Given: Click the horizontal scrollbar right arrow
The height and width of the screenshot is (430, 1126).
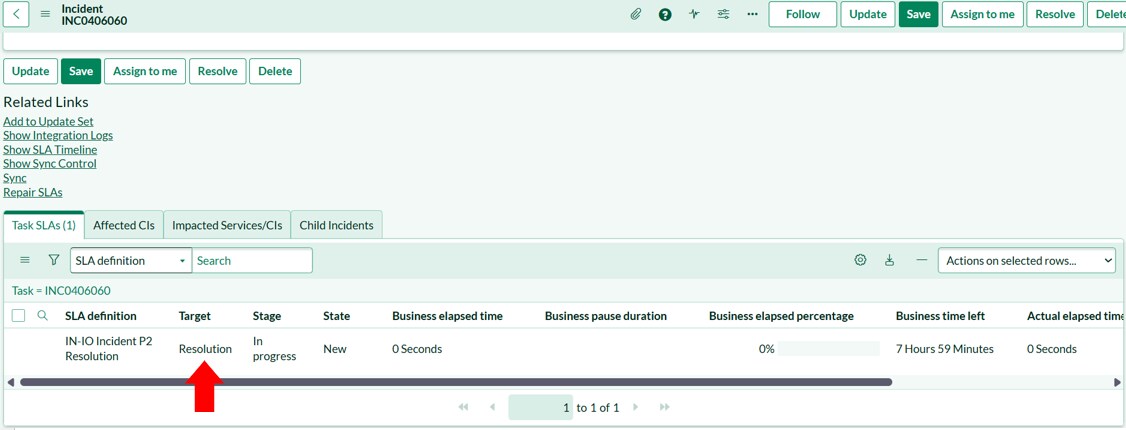Looking at the screenshot, I should pos(1116,382).
